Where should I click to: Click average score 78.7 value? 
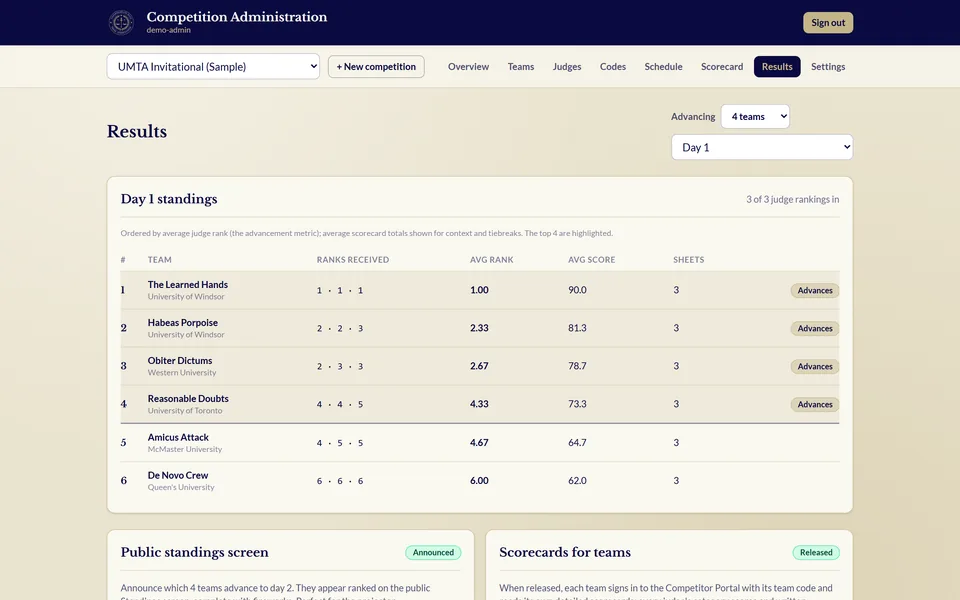pos(577,366)
